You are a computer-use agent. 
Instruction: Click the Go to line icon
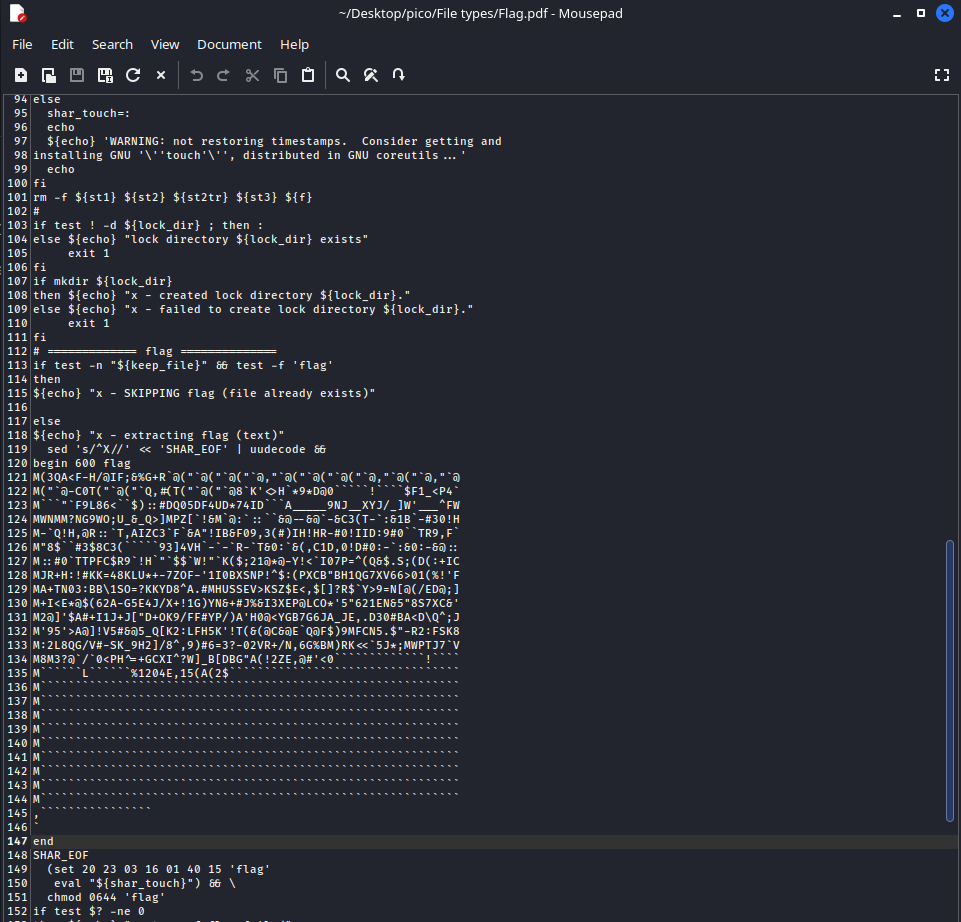tap(398, 75)
